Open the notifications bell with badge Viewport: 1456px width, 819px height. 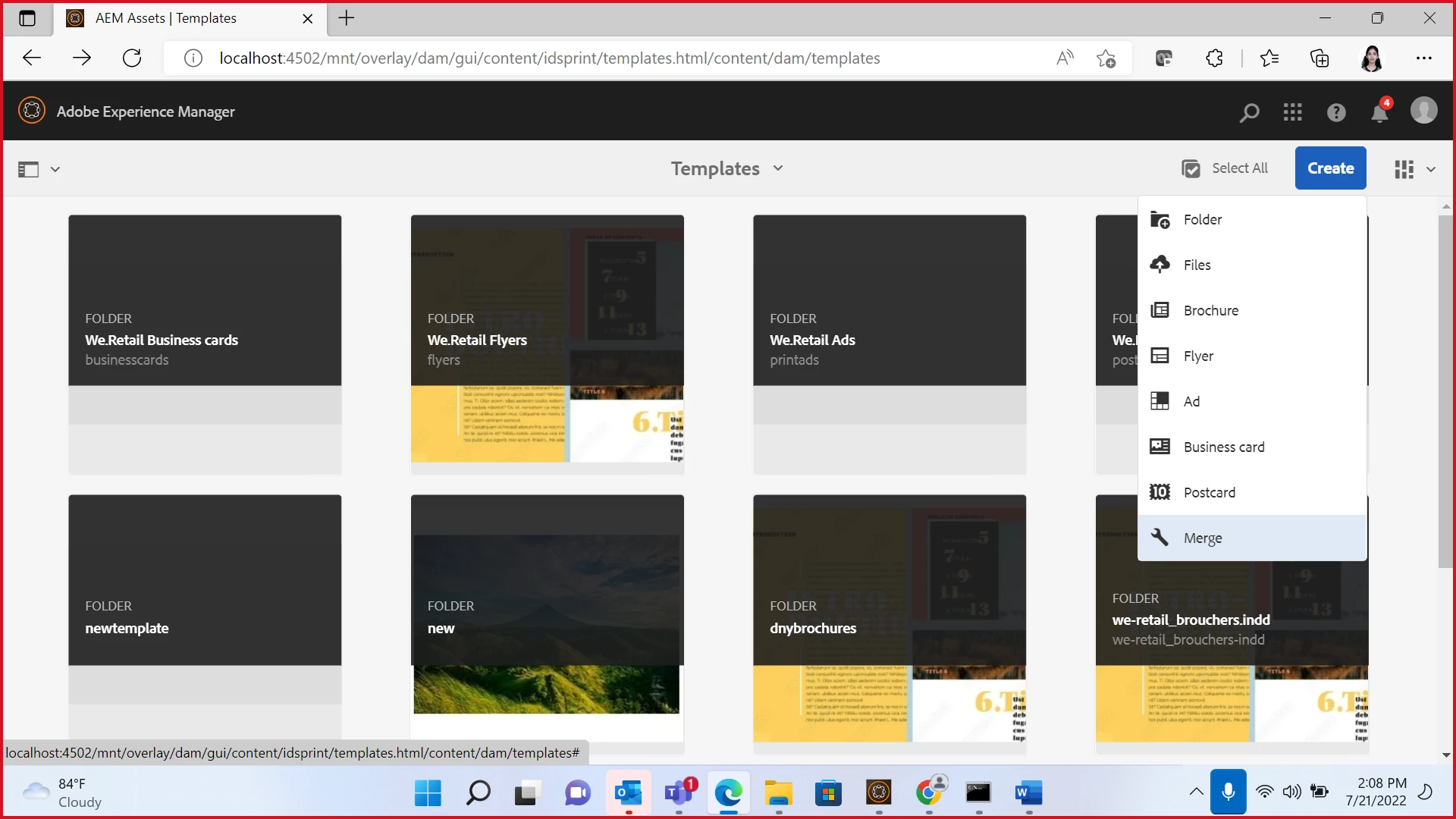click(1379, 113)
